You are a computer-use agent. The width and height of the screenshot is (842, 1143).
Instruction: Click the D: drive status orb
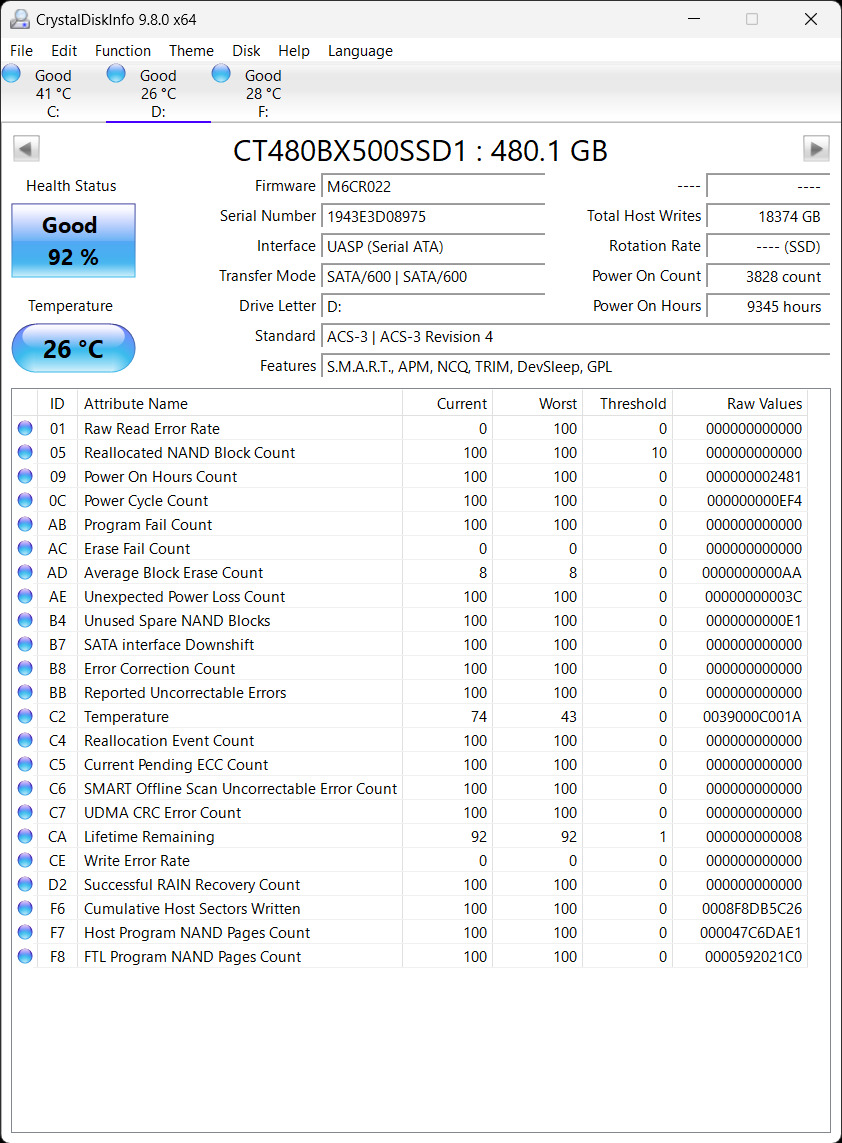tap(117, 74)
